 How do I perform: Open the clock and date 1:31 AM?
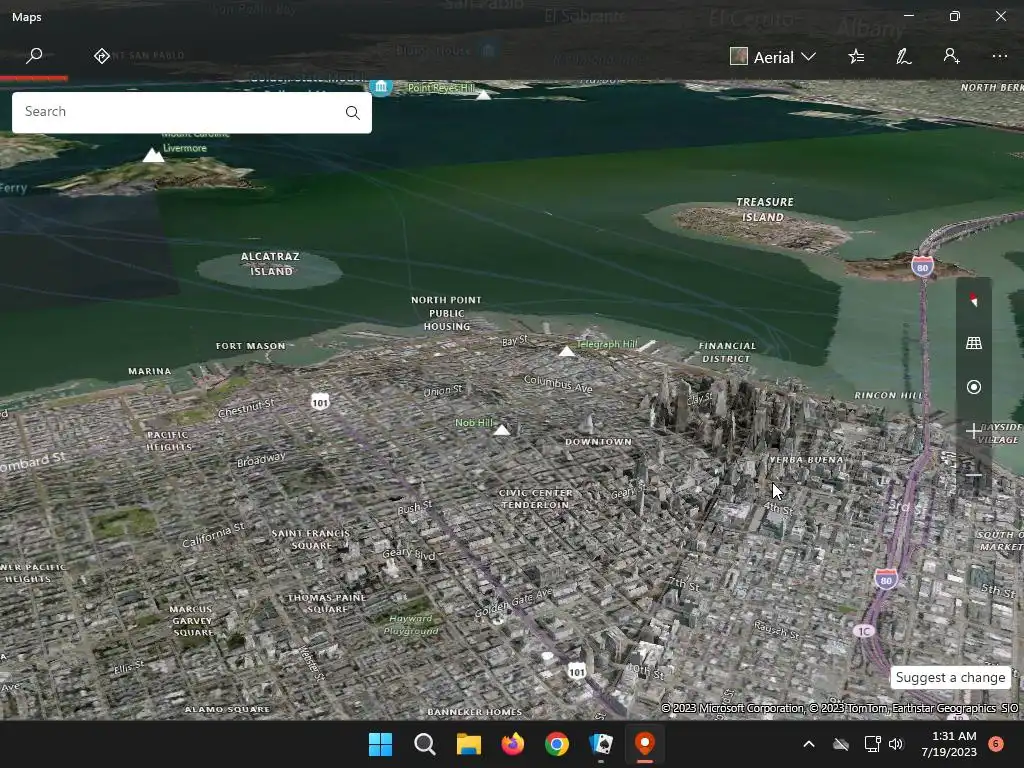tap(949, 744)
